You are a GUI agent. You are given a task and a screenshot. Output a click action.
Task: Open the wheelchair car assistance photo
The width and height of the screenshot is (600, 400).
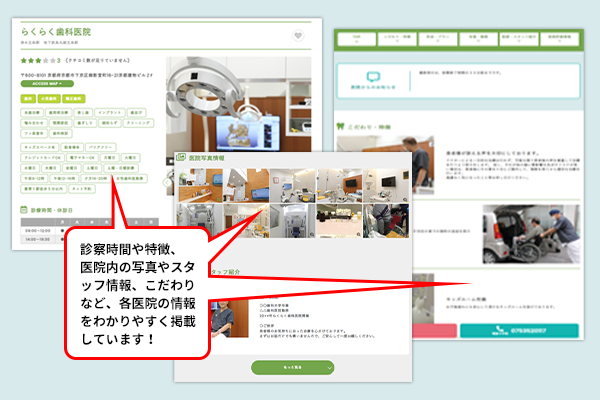528,233
